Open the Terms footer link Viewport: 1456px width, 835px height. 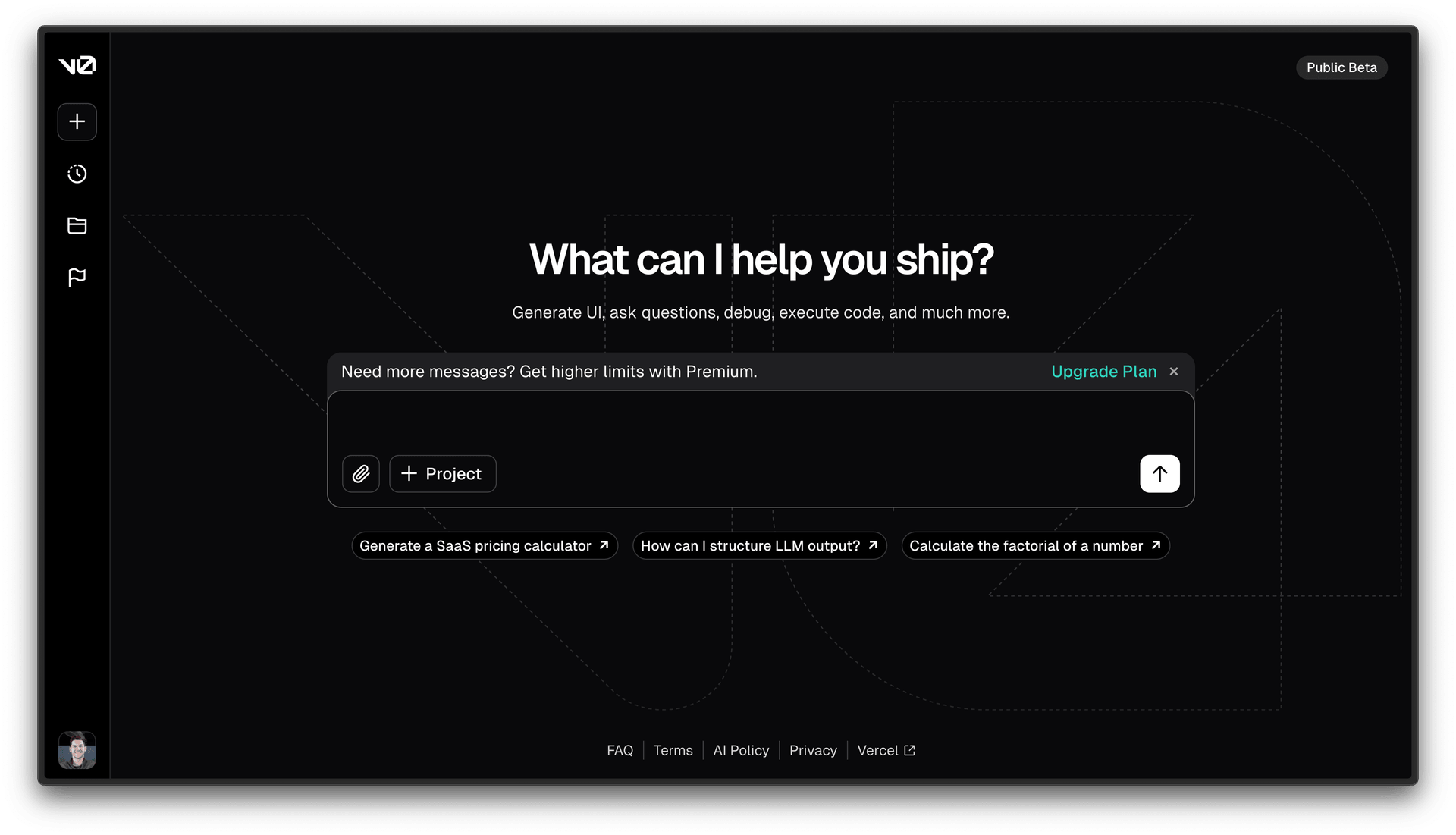coord(673,750)
